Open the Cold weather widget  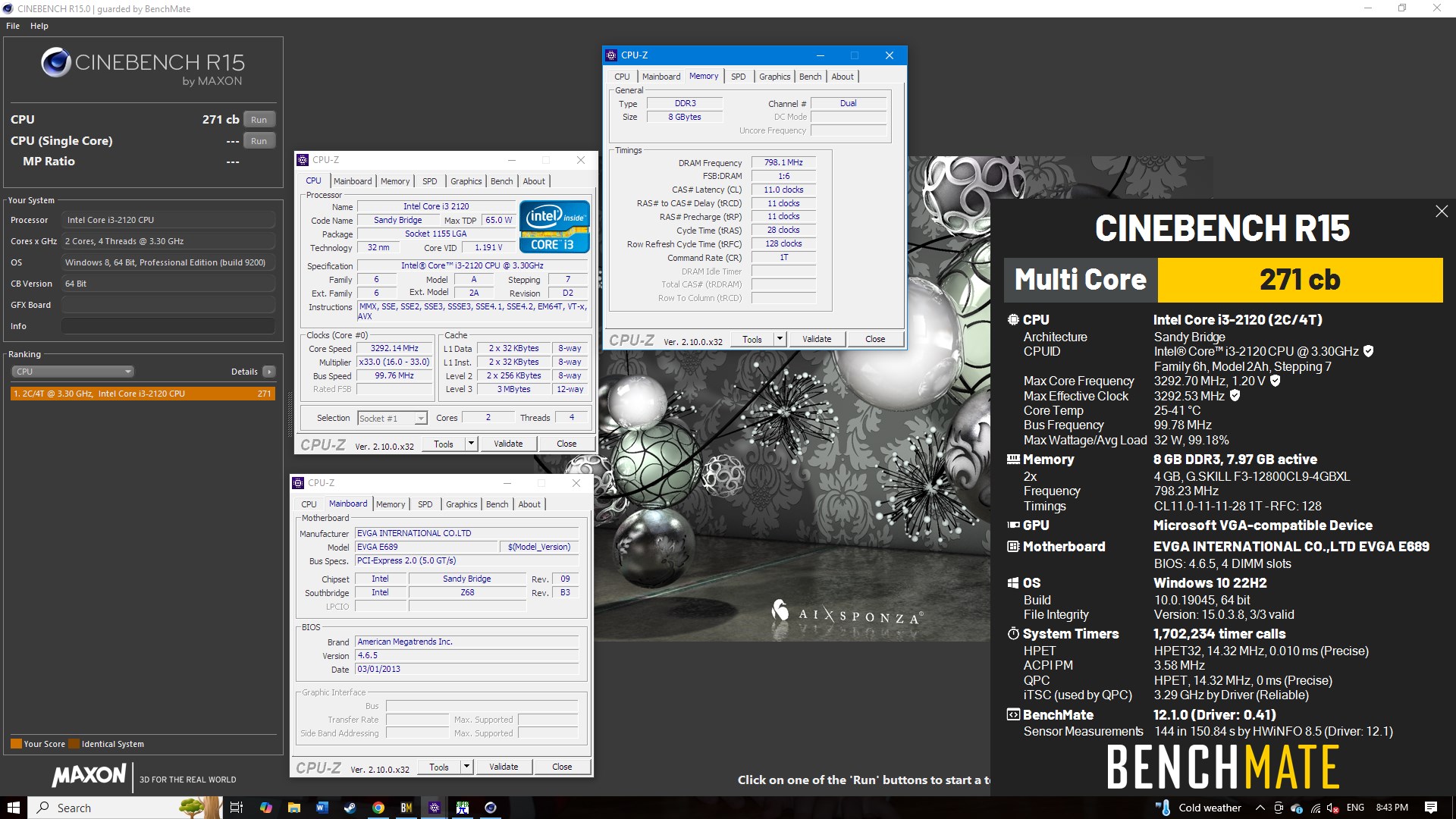[x=1197, y=808]
